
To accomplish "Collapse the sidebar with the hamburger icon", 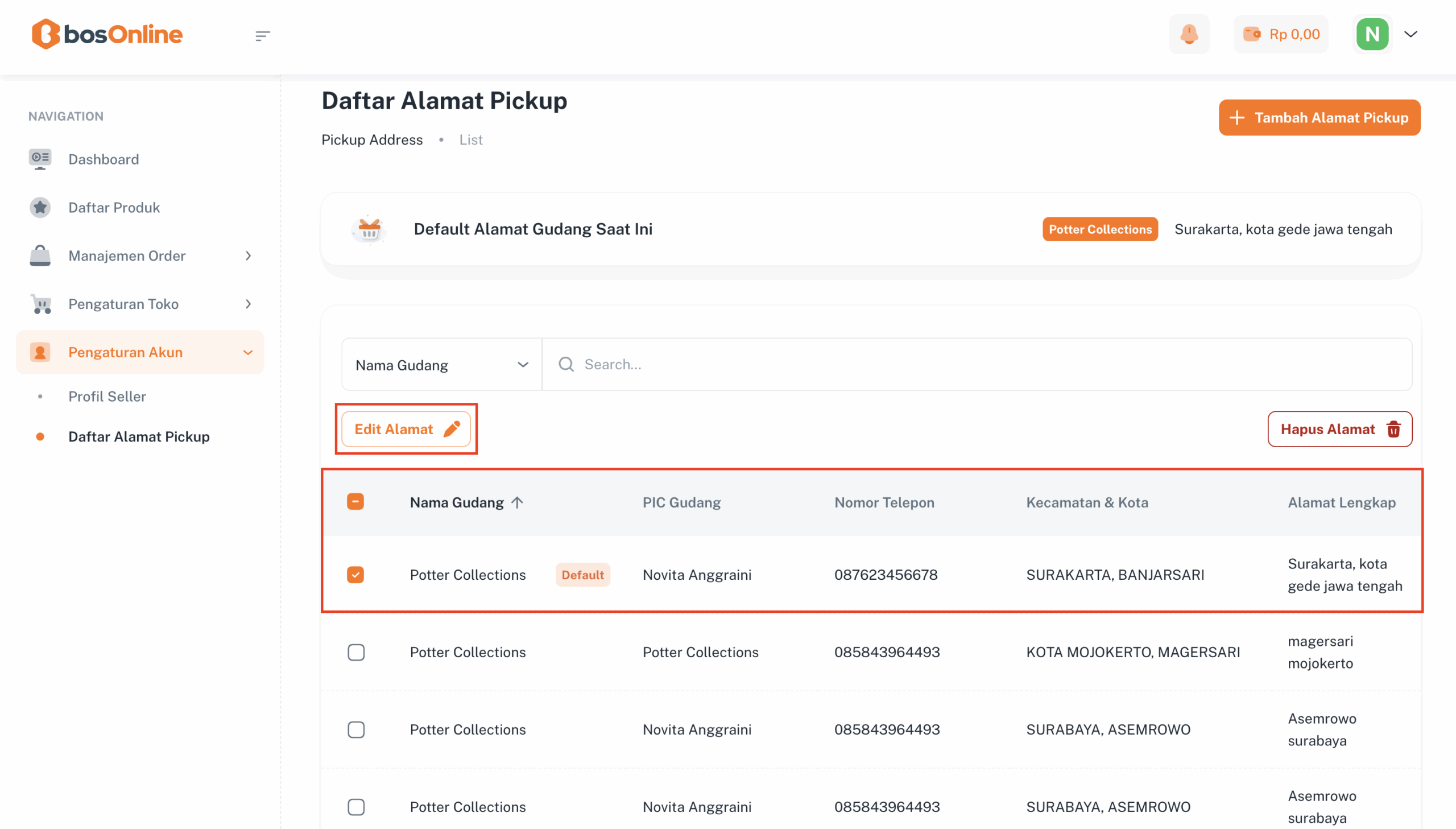I will tap(262, 35).
